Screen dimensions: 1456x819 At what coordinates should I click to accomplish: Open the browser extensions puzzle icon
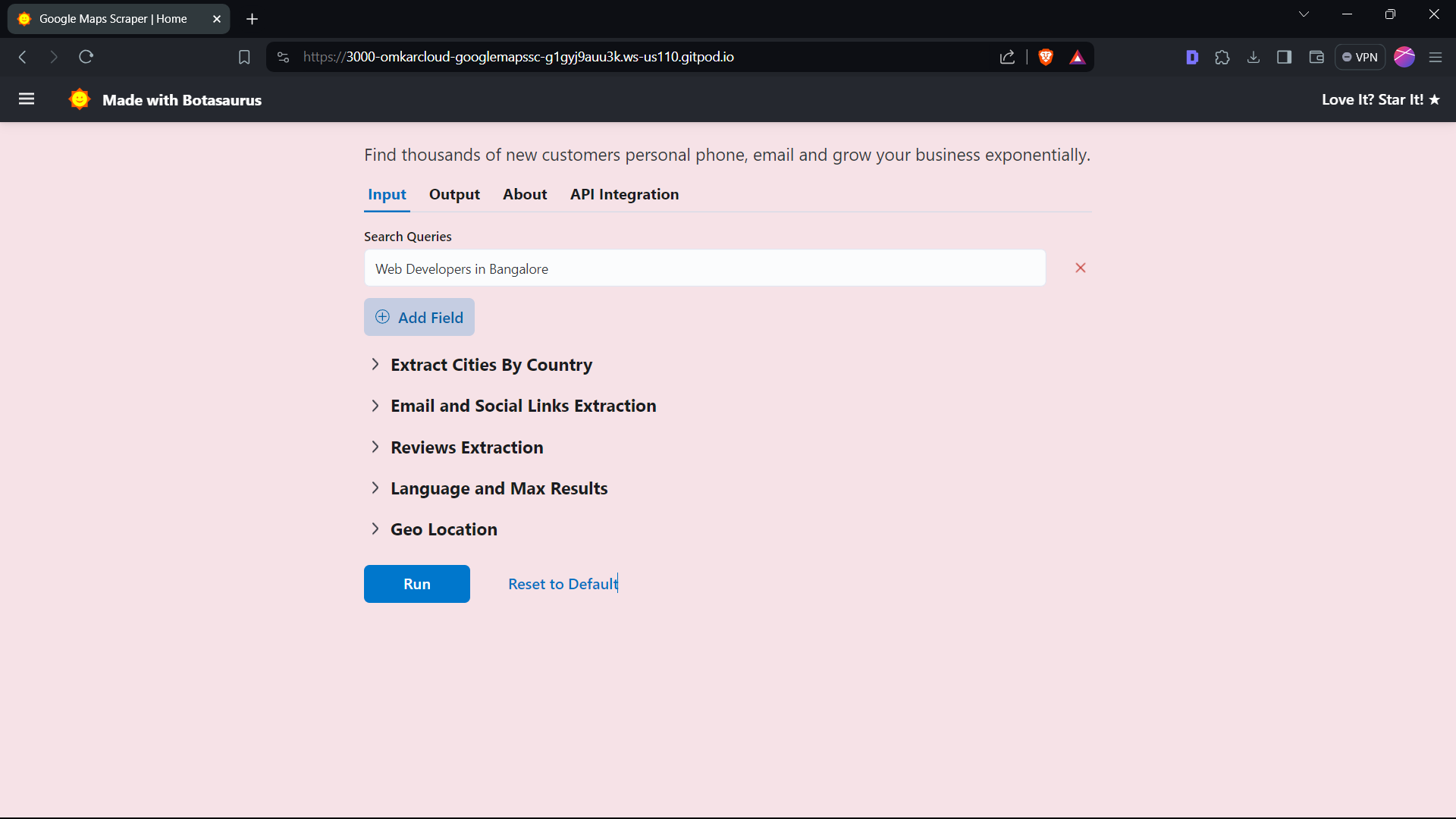[x=1222, y=57]
